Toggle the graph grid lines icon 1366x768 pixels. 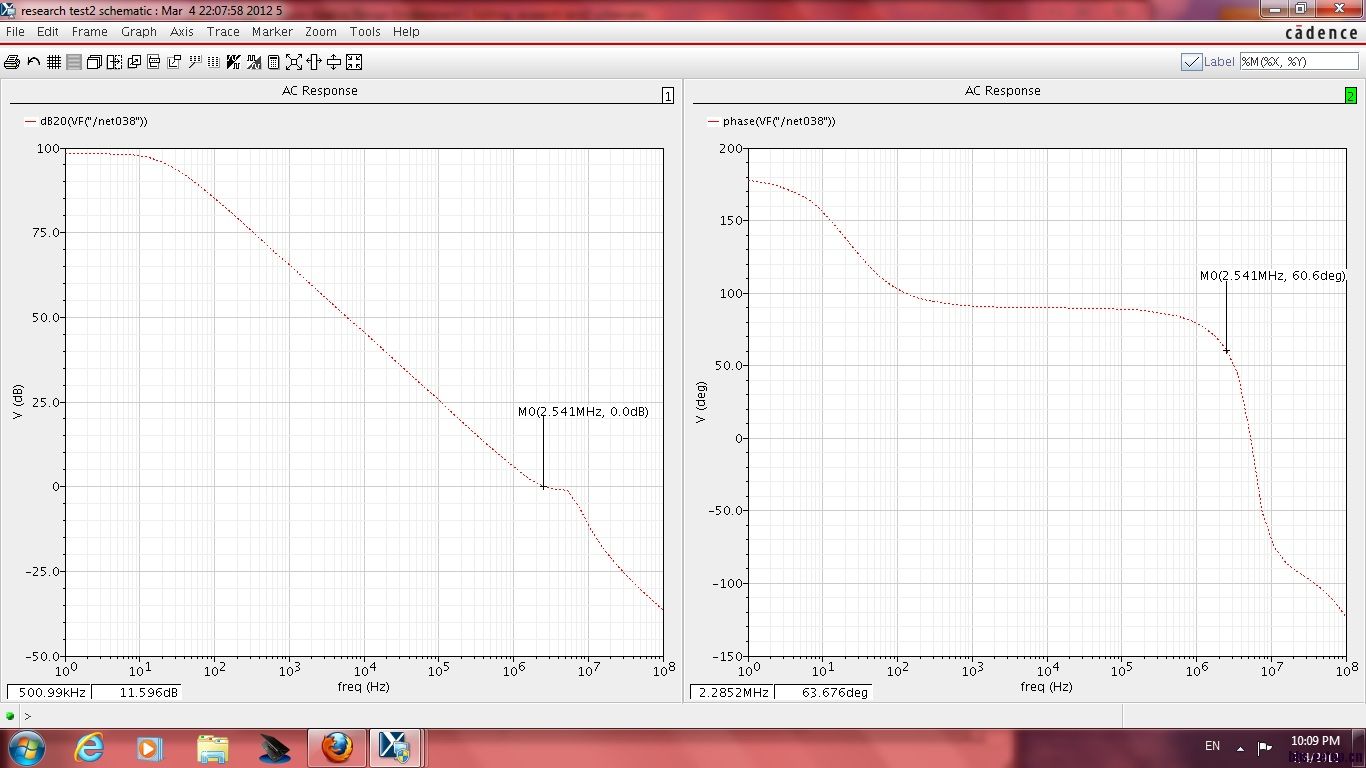tap(54, 62)
